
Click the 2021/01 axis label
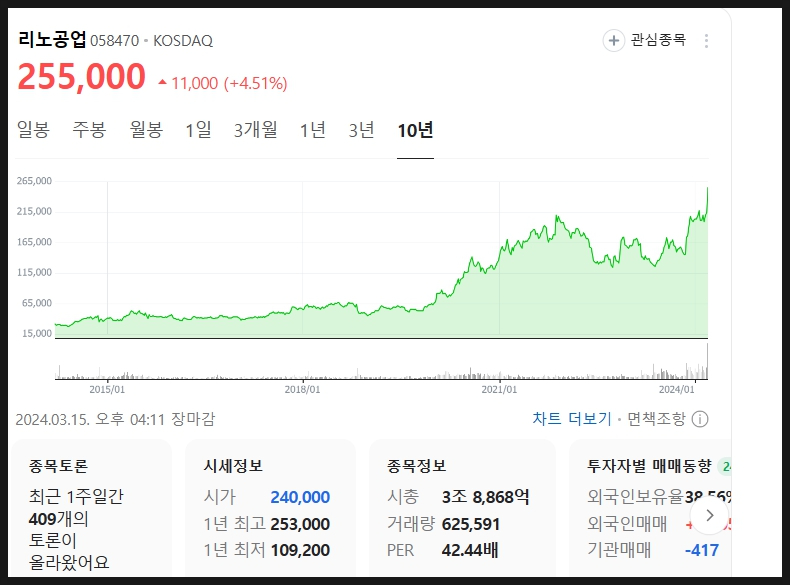pyautogui.click(x=499, y=389)
